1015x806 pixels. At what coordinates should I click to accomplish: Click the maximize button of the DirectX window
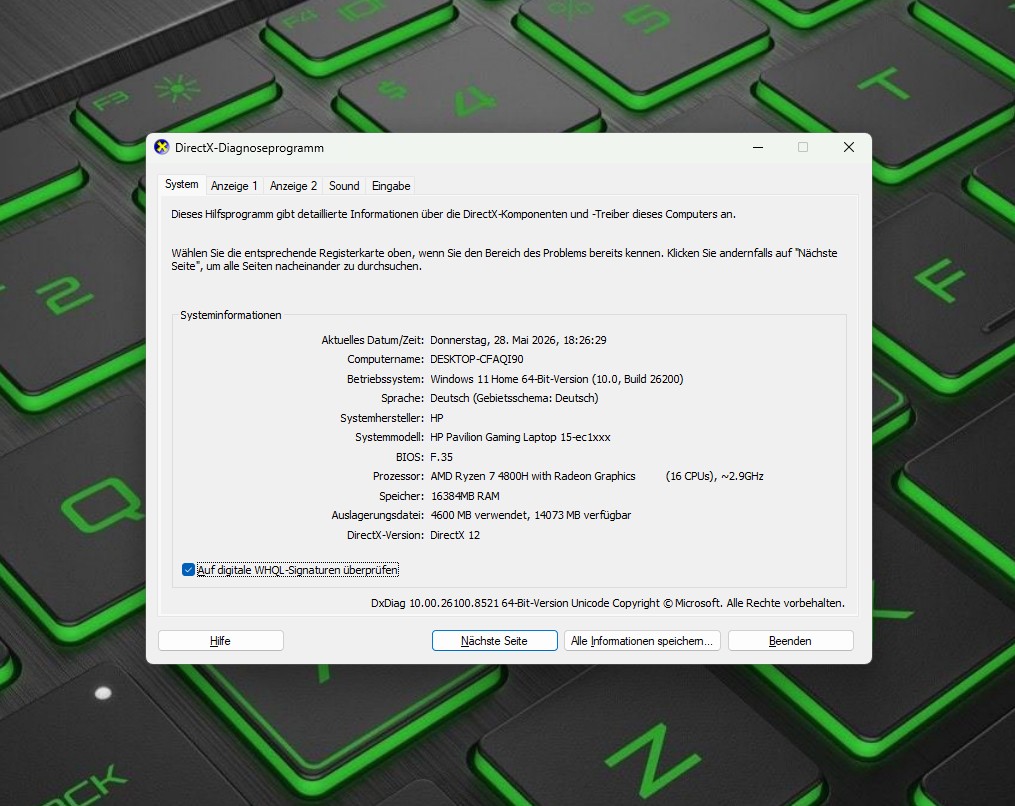click(803, 148)
